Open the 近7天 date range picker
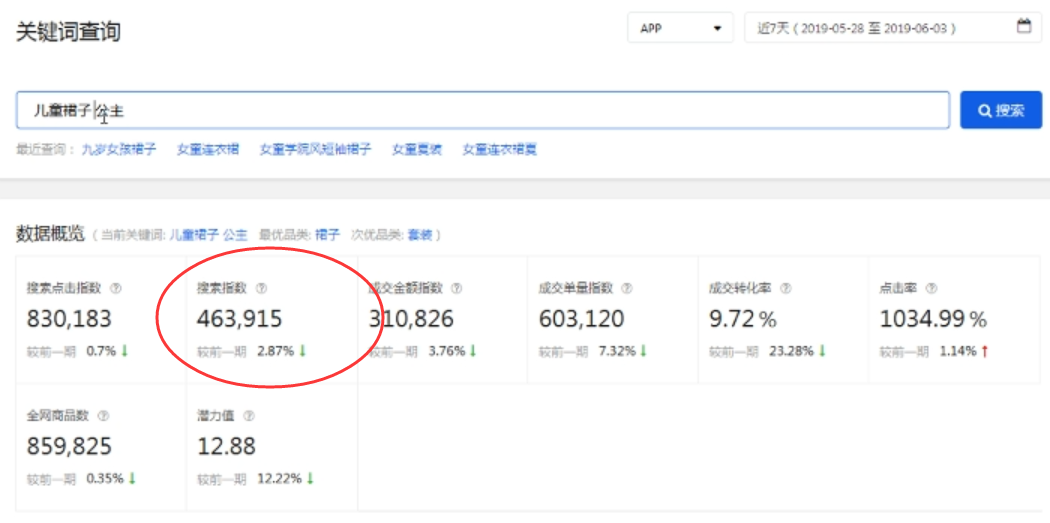The height and width of the screenshot is (523, 1050). 893,28
